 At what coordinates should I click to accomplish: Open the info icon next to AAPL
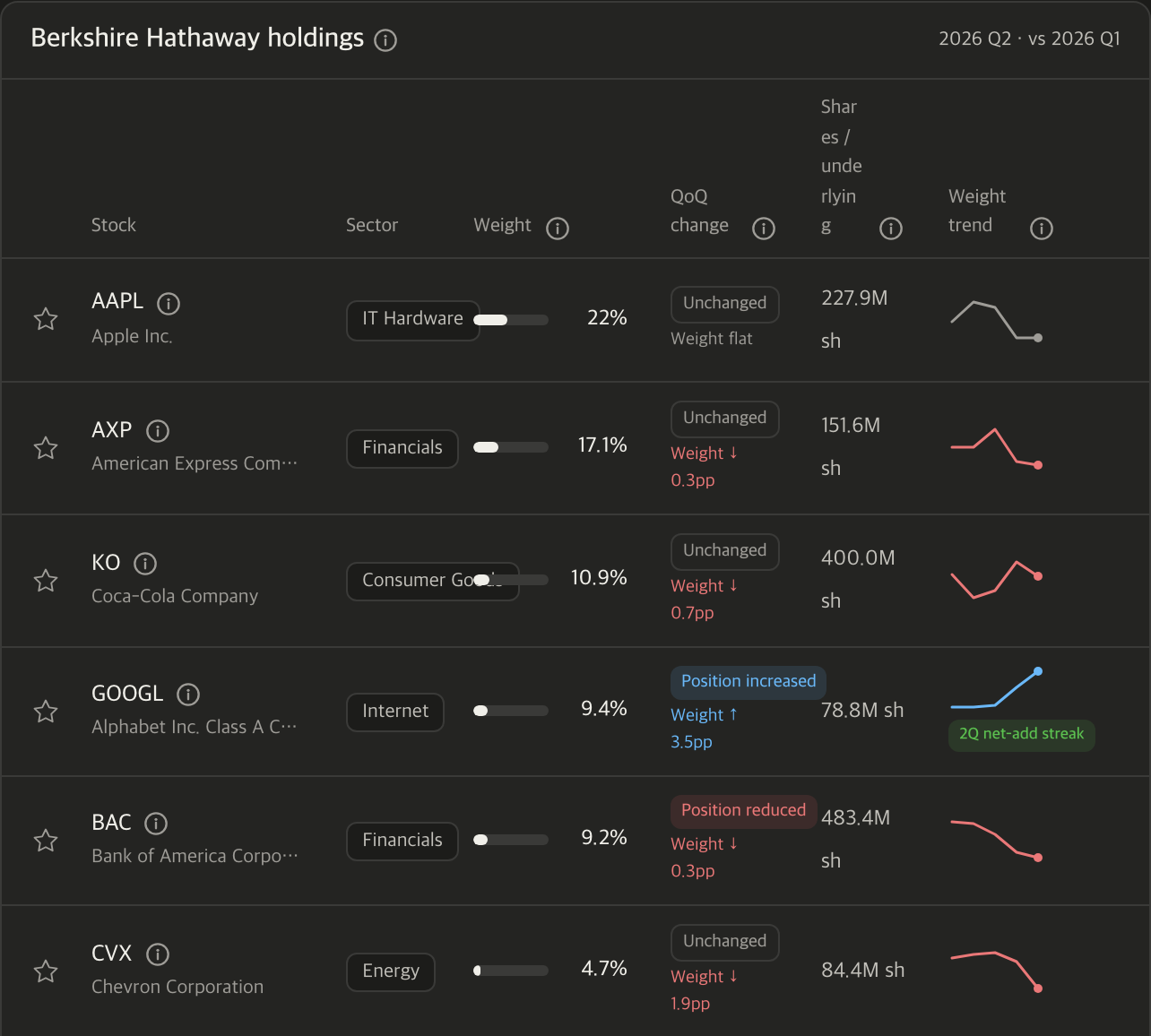click(x=169, y=304)
